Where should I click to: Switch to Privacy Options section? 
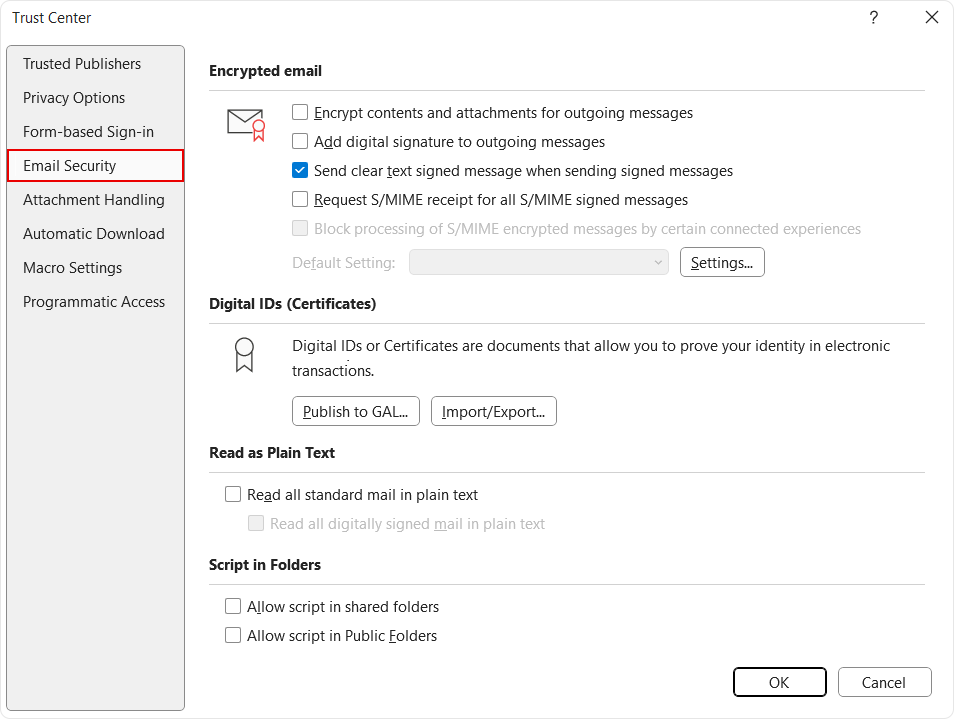click(x=73, y=97)
